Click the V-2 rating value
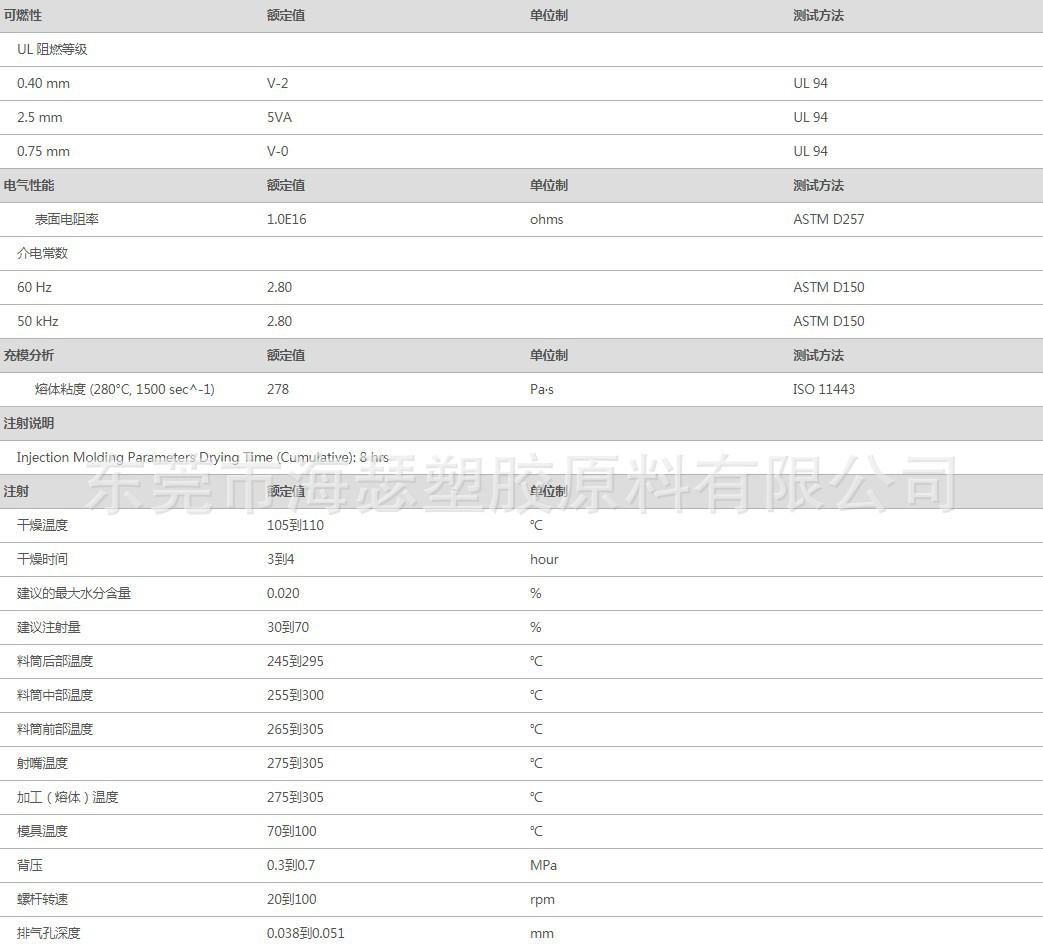1043x944 pixels. pyautogui.click(x=278, y=84)
